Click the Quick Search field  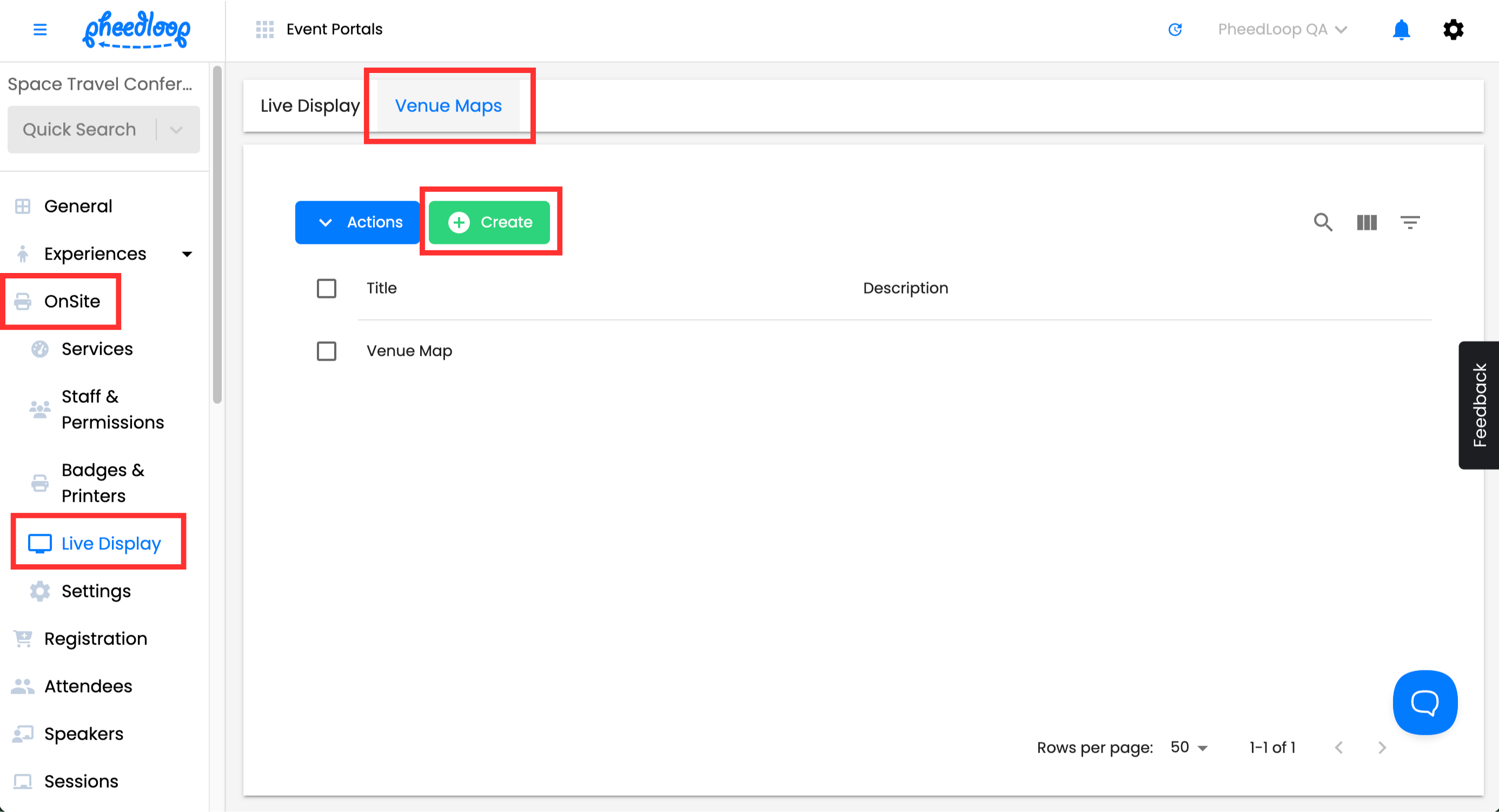click(x=79, y=130)
